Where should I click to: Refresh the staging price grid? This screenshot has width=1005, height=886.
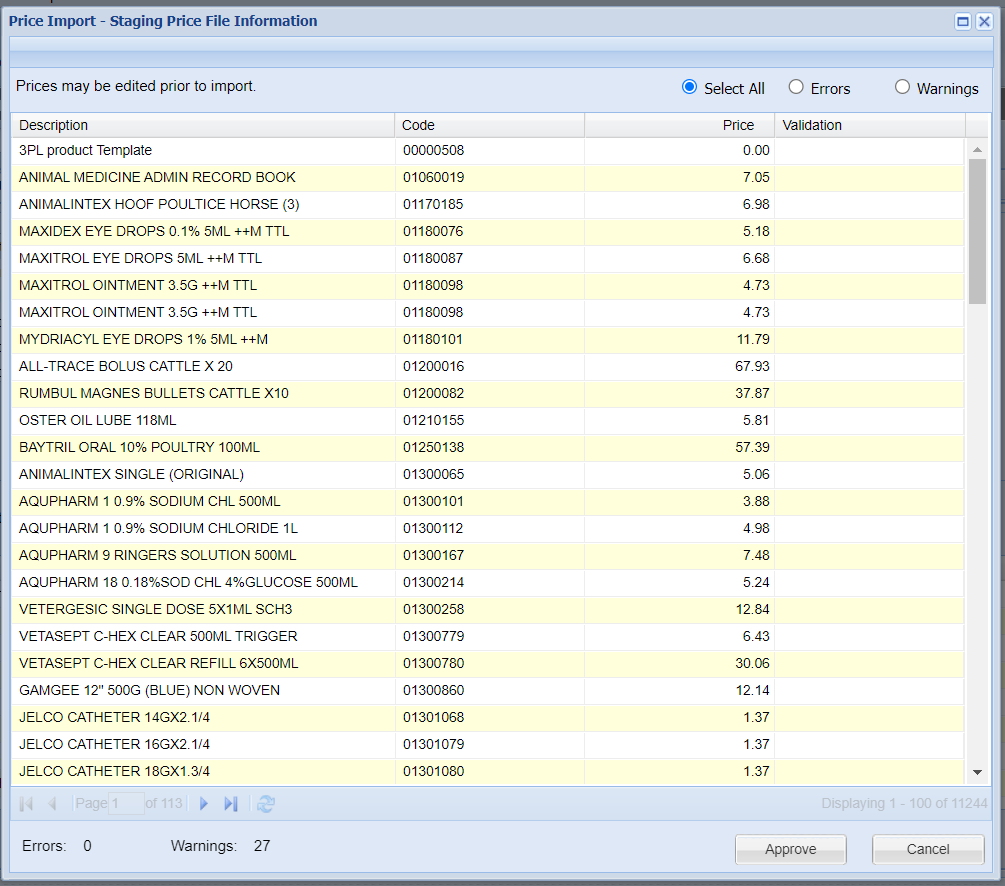tap(266, 803)
